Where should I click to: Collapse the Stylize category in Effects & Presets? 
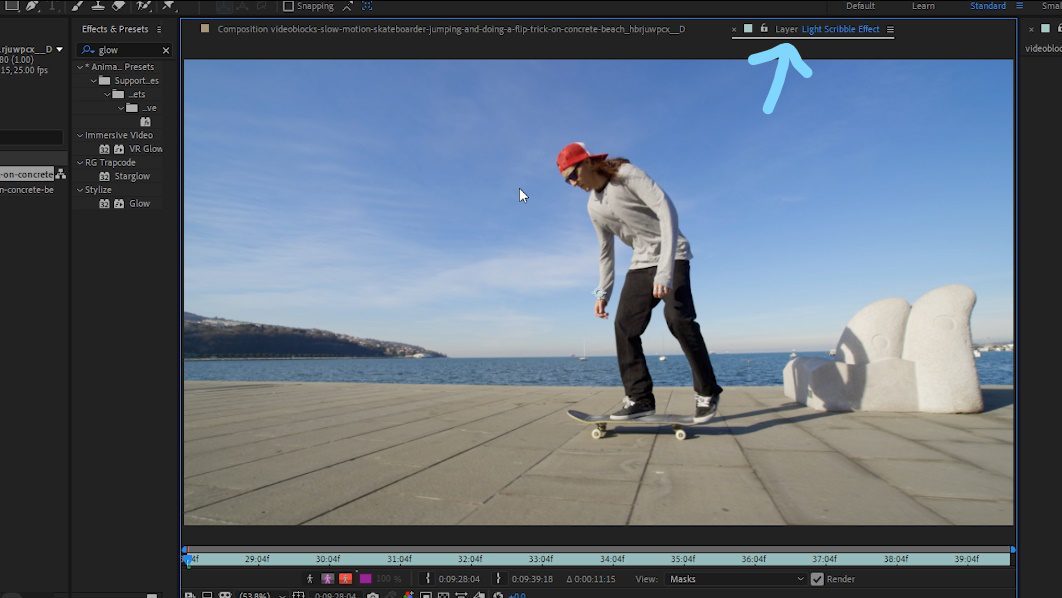[x=78, y=189]
